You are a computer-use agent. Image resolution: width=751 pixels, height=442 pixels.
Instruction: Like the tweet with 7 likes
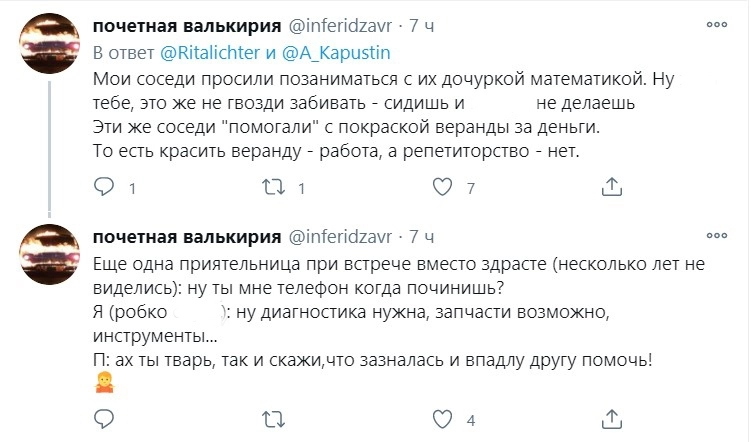click(442, 187)
